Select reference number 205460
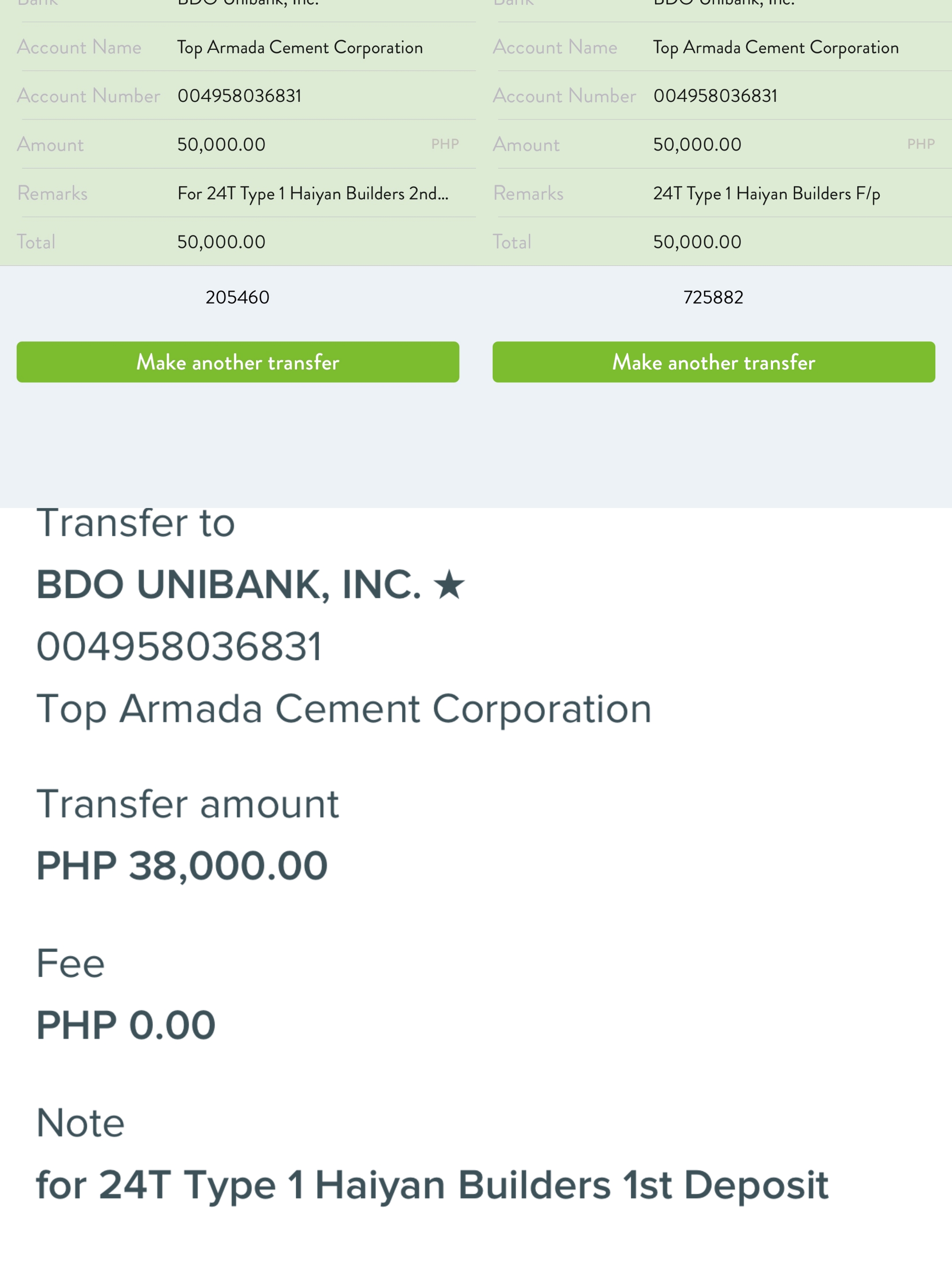This screenshot has height=1270, width=952. click(x=237, y=297)
